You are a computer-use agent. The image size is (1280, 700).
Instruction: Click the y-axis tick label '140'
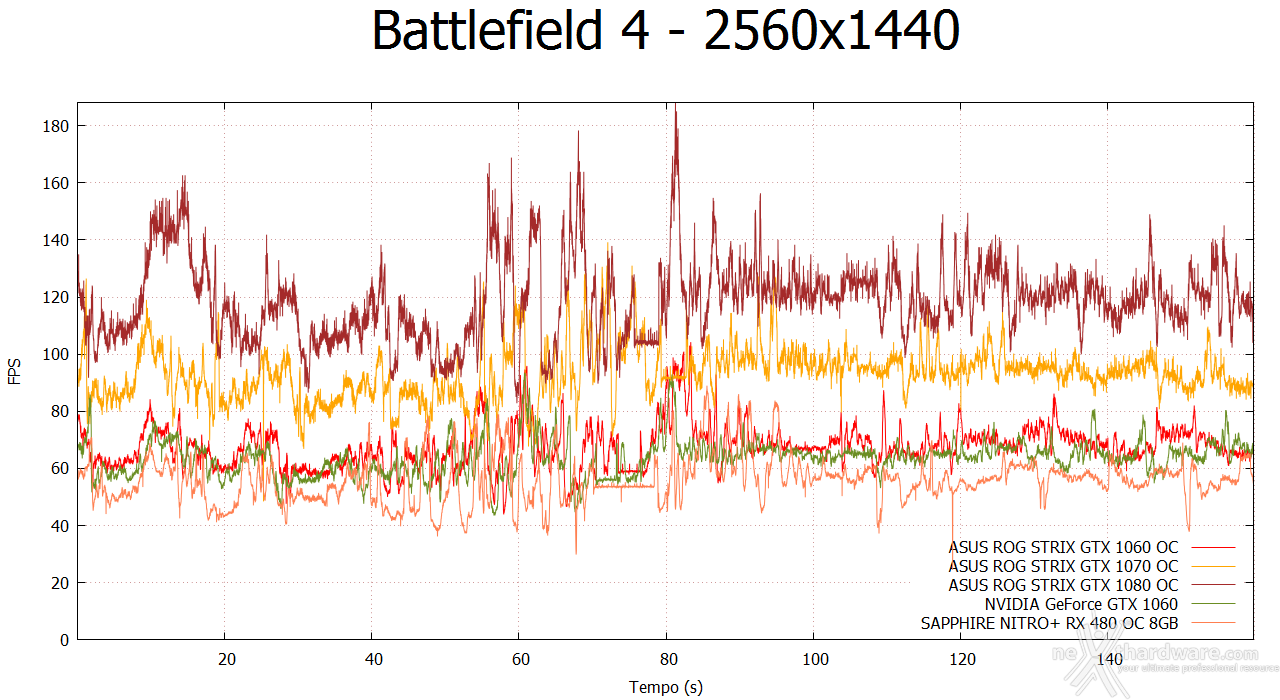click(x=55, y=240)
